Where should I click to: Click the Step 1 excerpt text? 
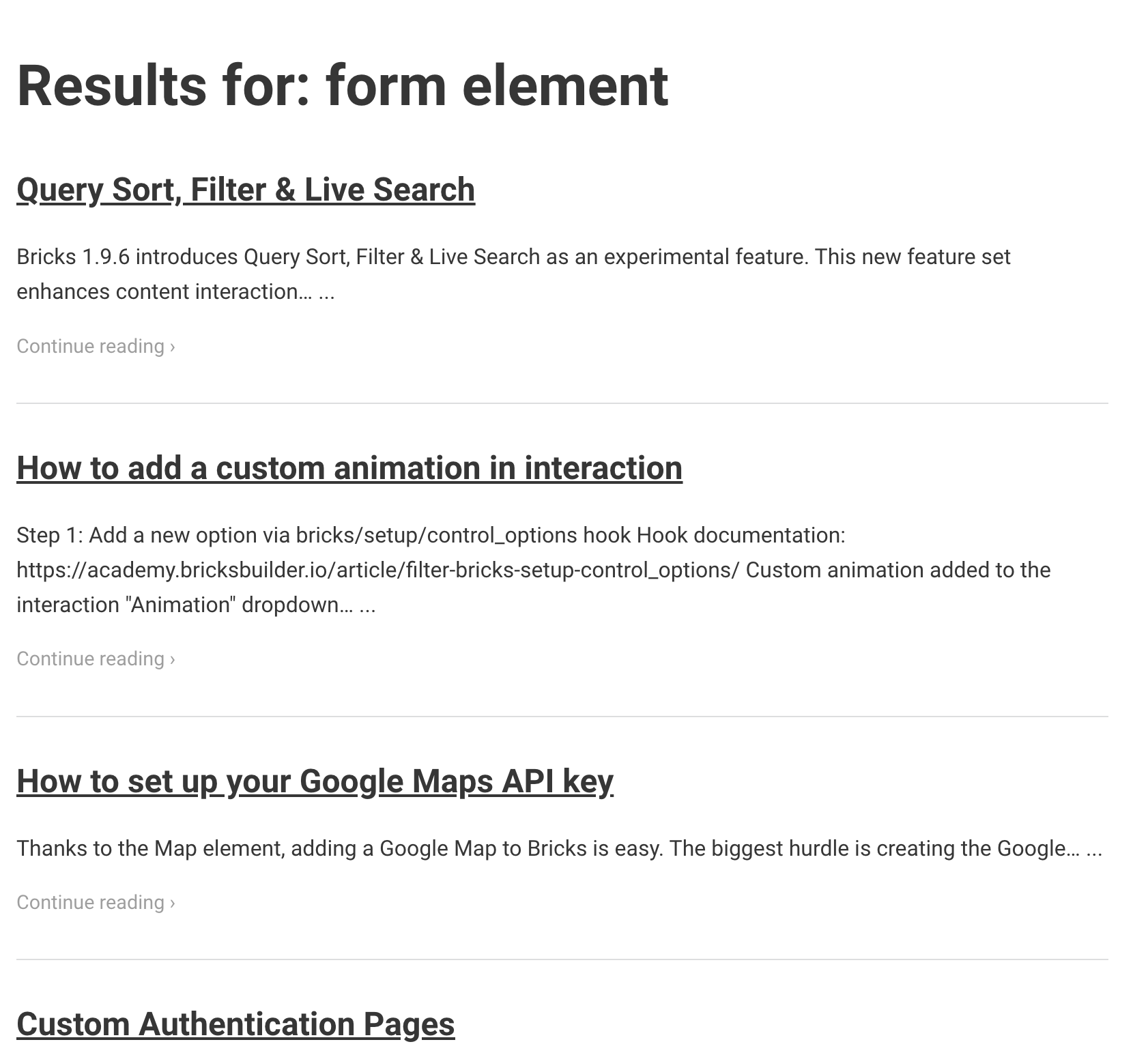(x=533, y=570)
